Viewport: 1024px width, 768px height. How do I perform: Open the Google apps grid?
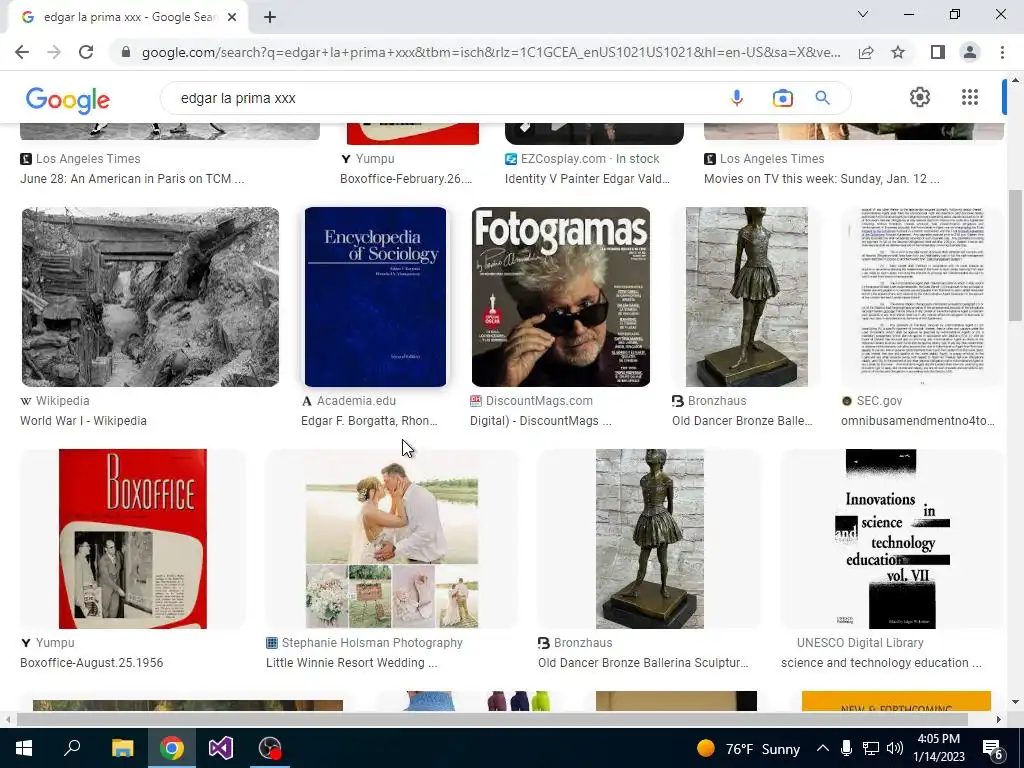coord(970,97)
